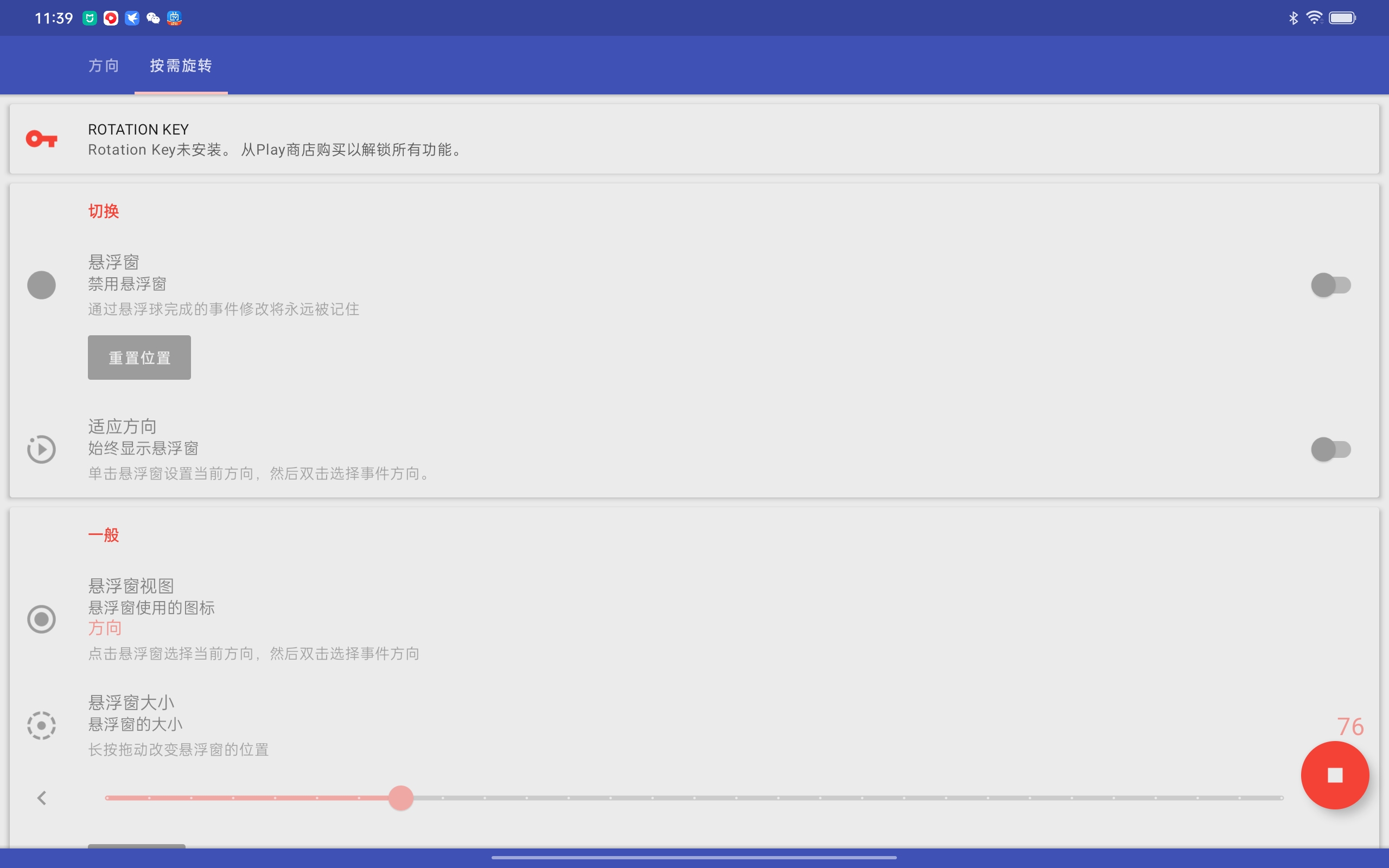Click the Wi-Fi icon in the status bar
The width and height of the screenshot is (1389, 868).
[x=1314, y=18]
